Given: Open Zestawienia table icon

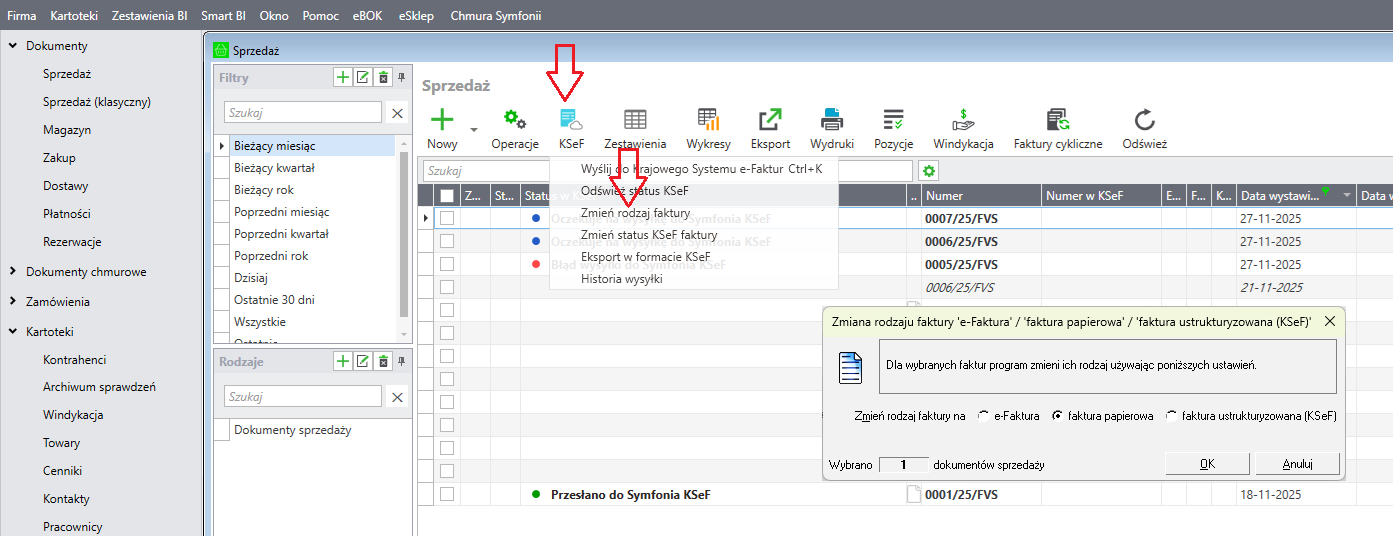Looking at the screenshot, I should tap(635, 121).
